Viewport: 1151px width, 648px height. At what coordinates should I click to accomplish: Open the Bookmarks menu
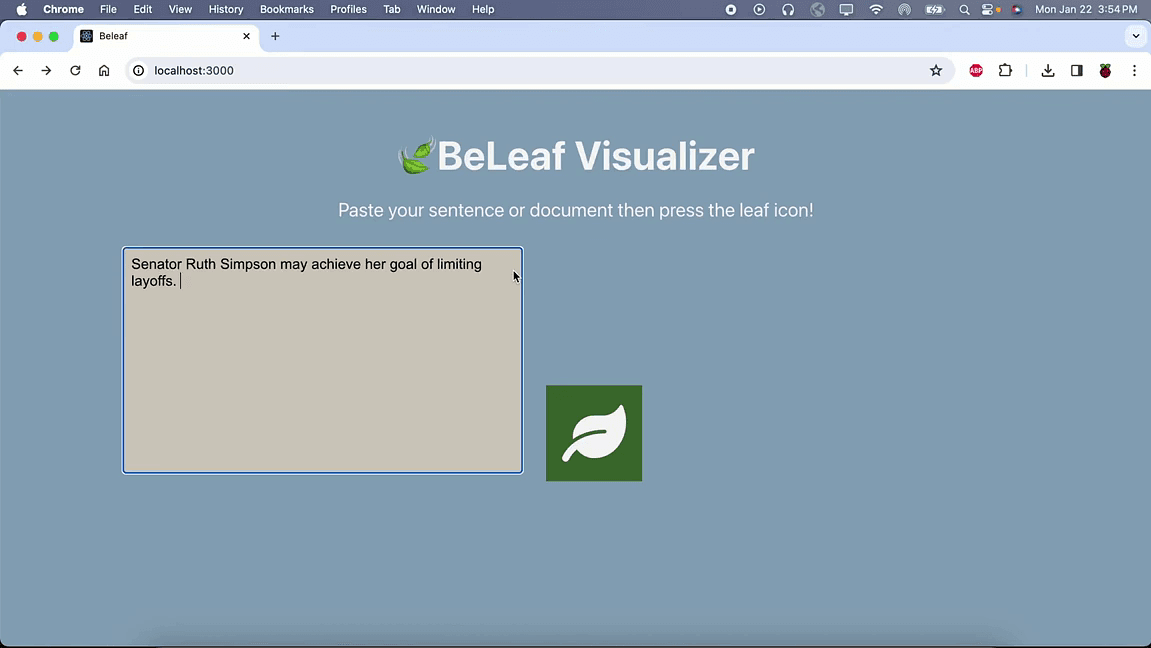tap(286, 9)
